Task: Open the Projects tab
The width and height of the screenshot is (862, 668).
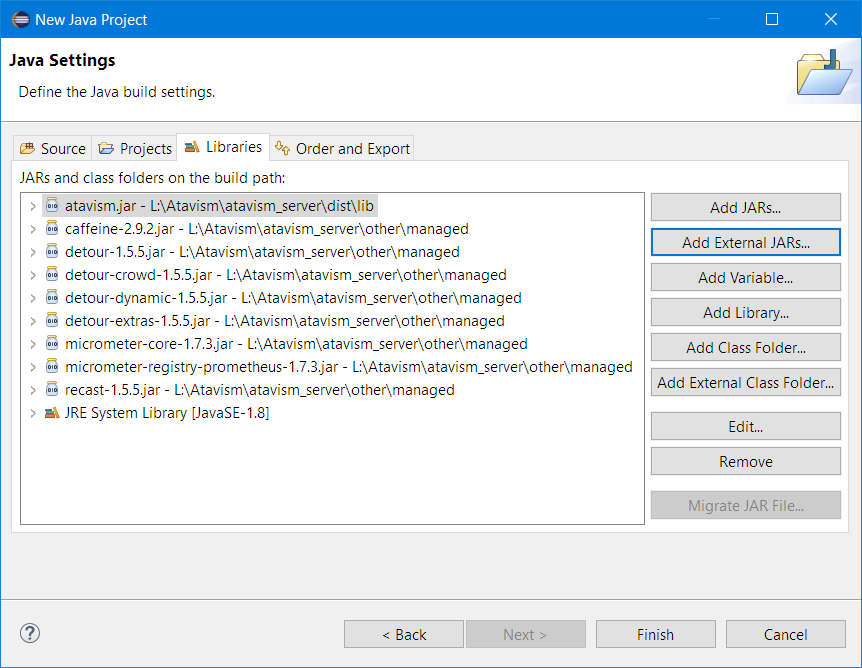Action: (x=135, y=148)
